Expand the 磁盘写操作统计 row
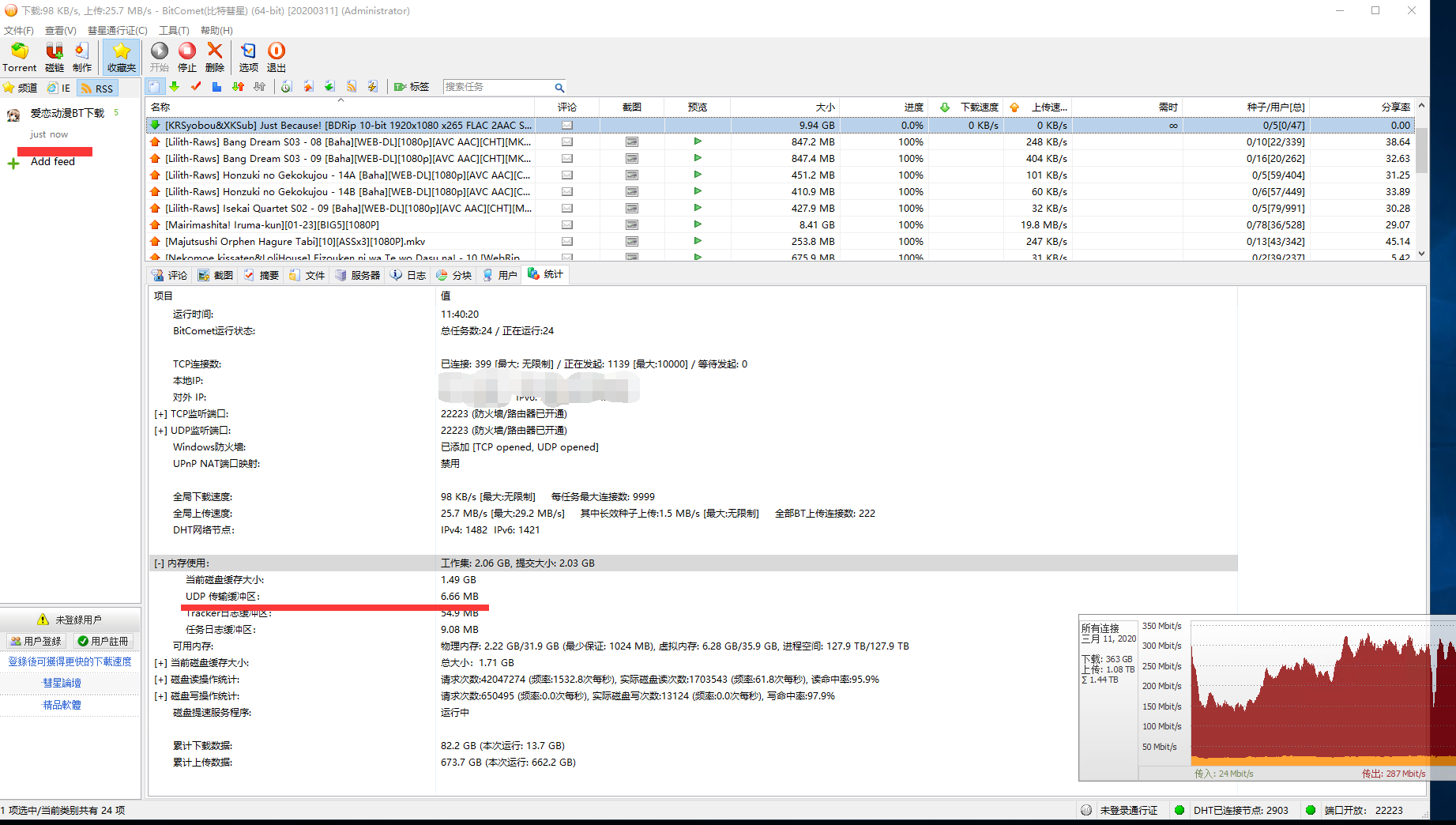 coord(160,696)
